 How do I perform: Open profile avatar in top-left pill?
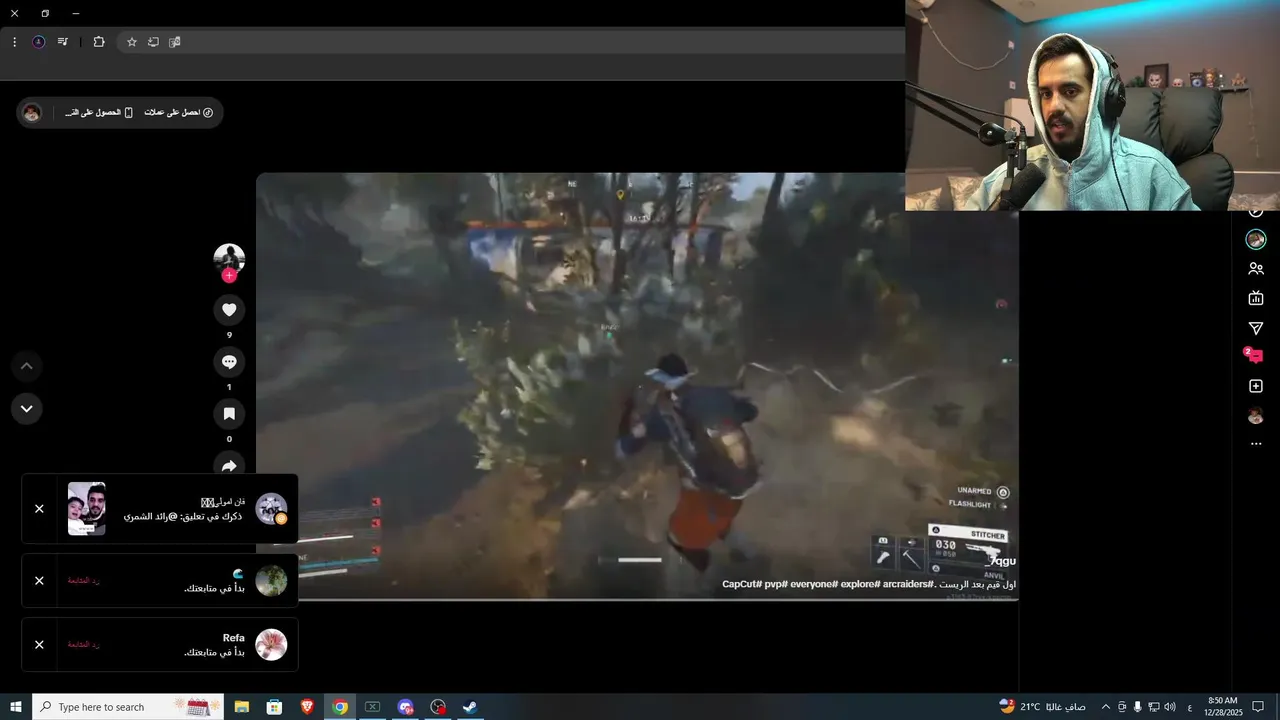tap(32, 113)
